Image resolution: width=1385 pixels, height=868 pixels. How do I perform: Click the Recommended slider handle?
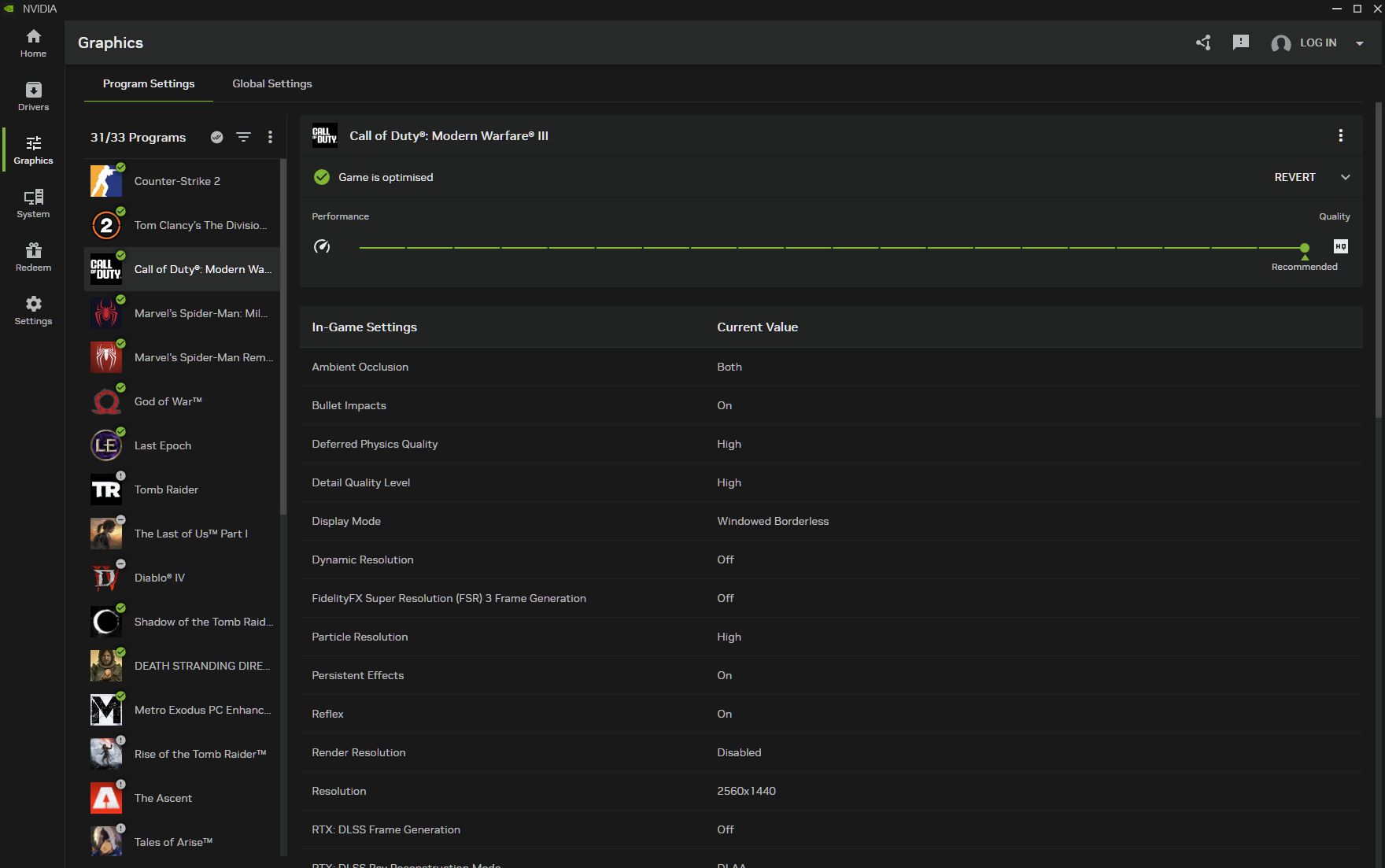coord(1305,248)
